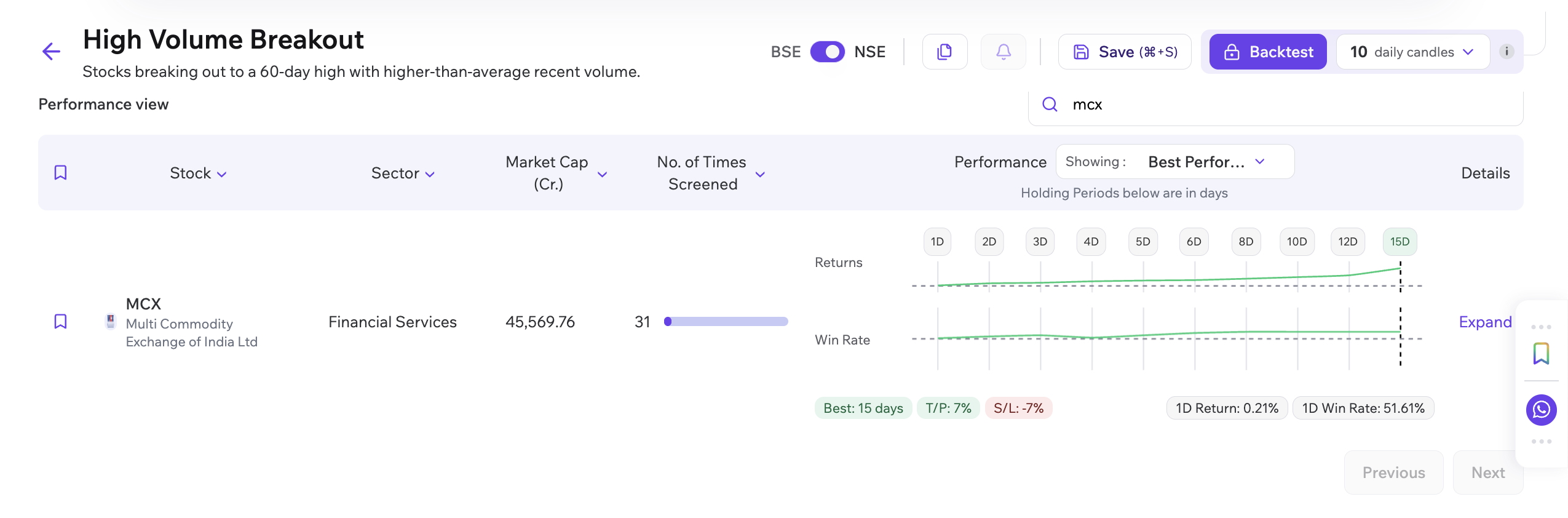Bookmark the MCX stock row
Image resolution: width=1568 pixels, height=518 pixels.
pyautogui.click(x=60, y=322)
